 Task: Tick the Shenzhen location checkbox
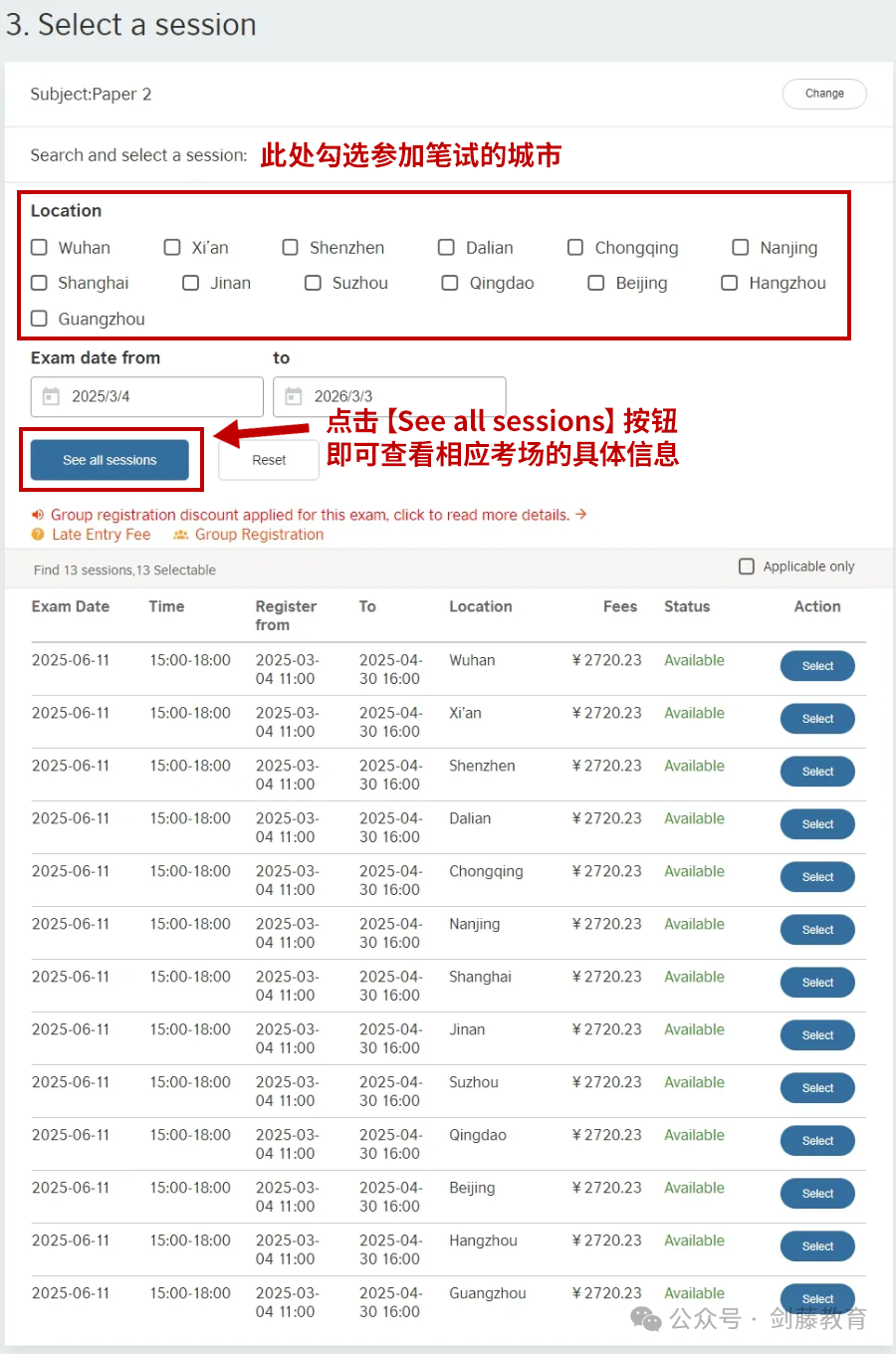click(291, 247)
